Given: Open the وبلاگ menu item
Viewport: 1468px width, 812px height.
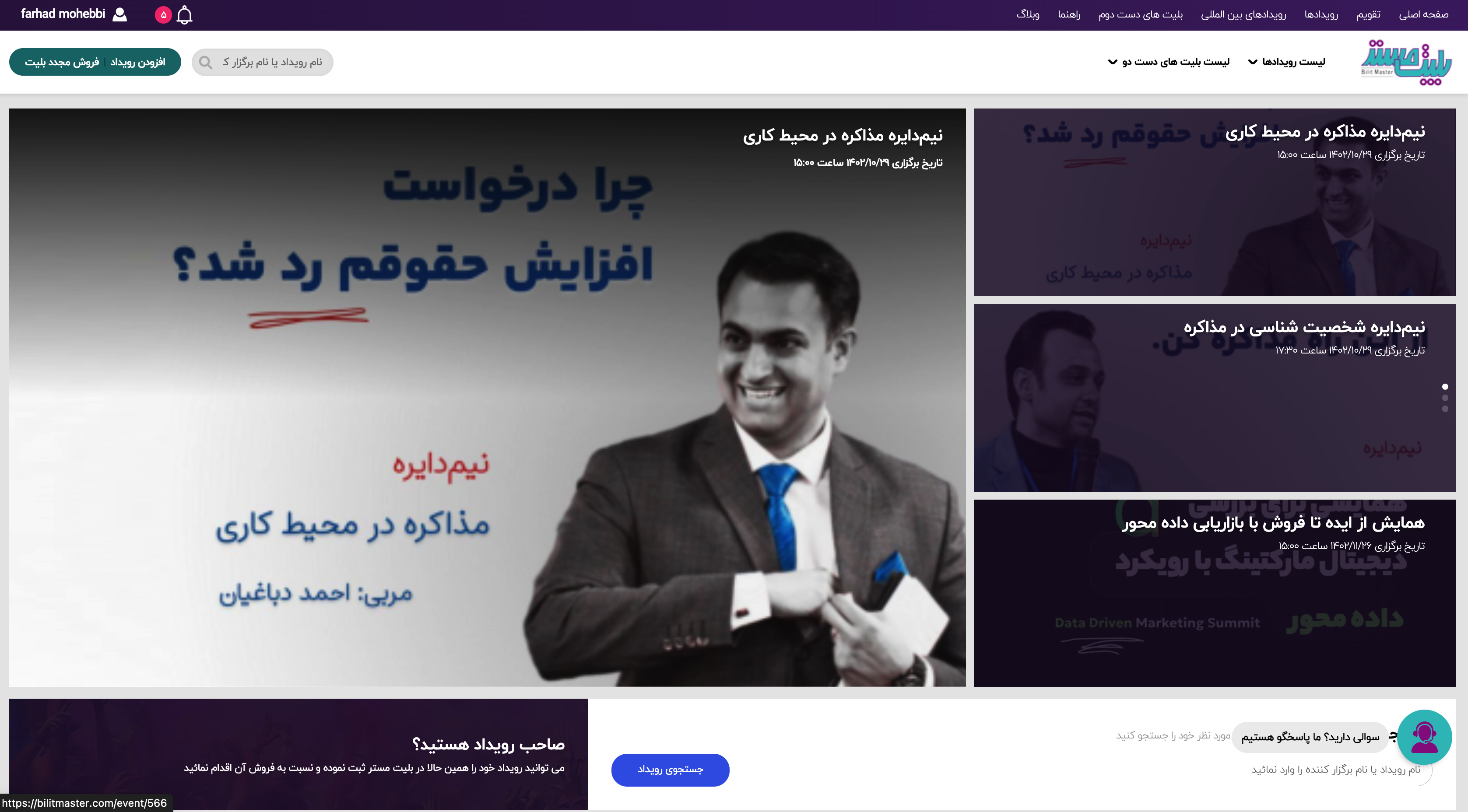Looking at the screenshot, I should coord(1028,14).
